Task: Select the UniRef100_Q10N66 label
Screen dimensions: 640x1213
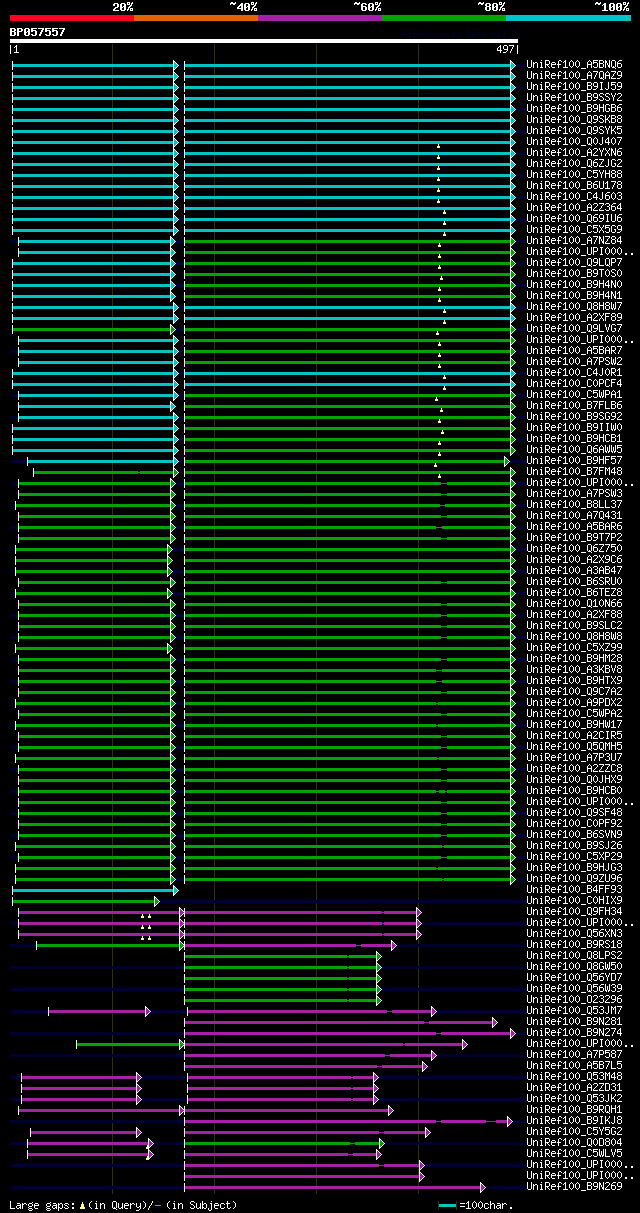Action: click(574, 603)
